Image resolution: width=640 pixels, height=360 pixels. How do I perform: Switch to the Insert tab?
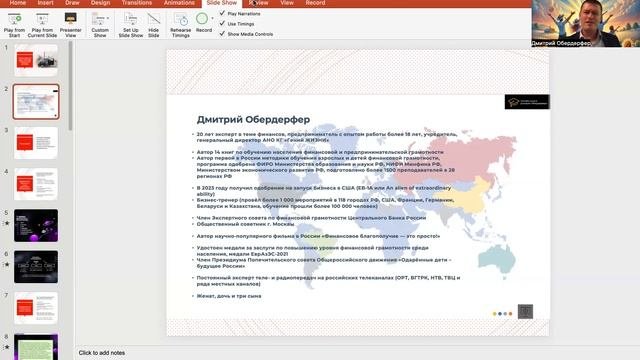pyautogui.click(x=45, y=3)
